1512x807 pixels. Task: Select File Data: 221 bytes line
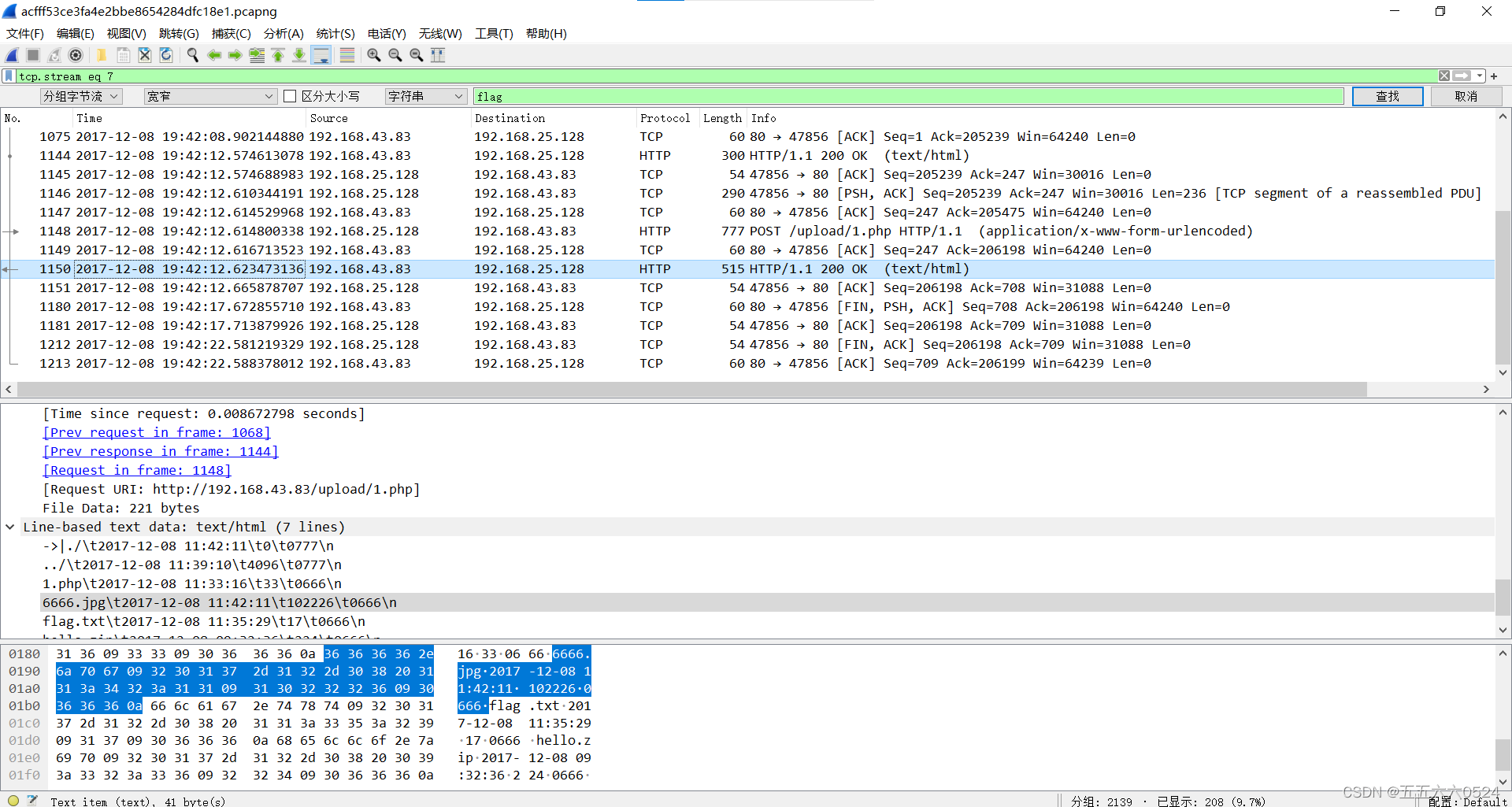click(748, 509)
